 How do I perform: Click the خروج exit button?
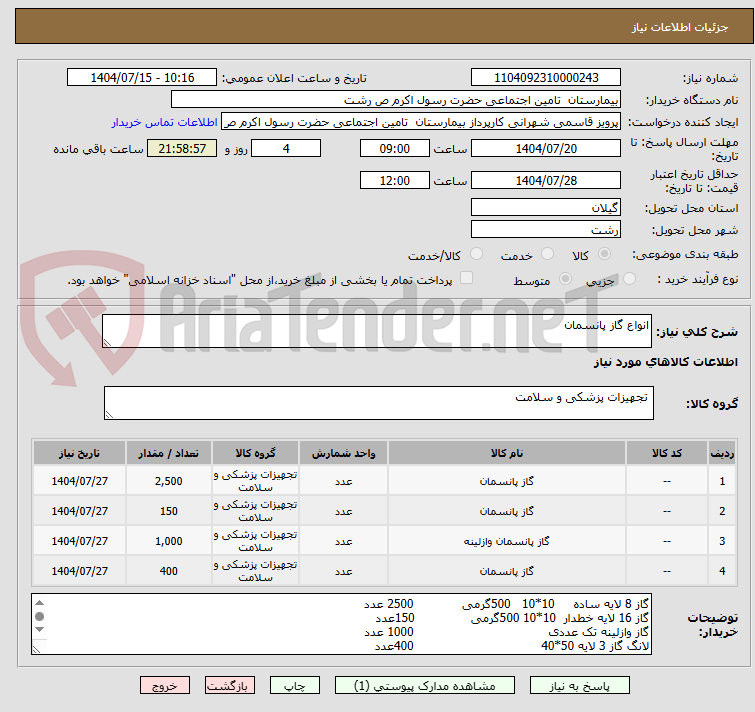pyautogui.click(x=165, y=686)
